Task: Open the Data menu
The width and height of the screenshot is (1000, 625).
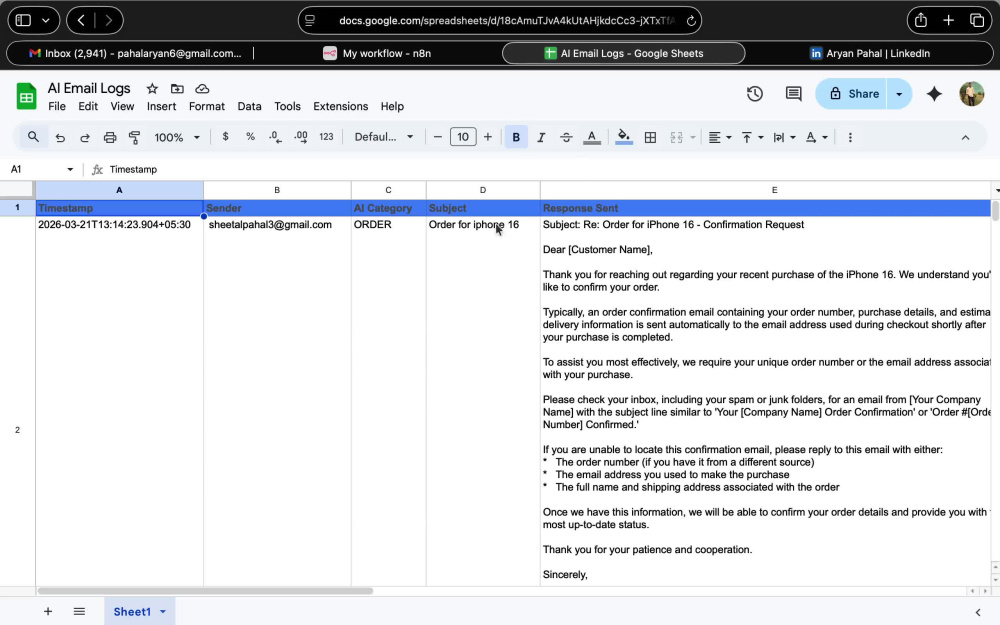Action: [249, 107]
